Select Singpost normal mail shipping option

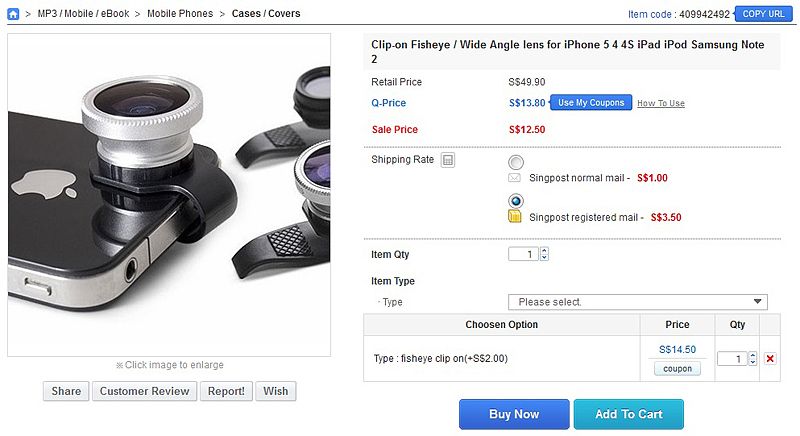click(516, 162)
